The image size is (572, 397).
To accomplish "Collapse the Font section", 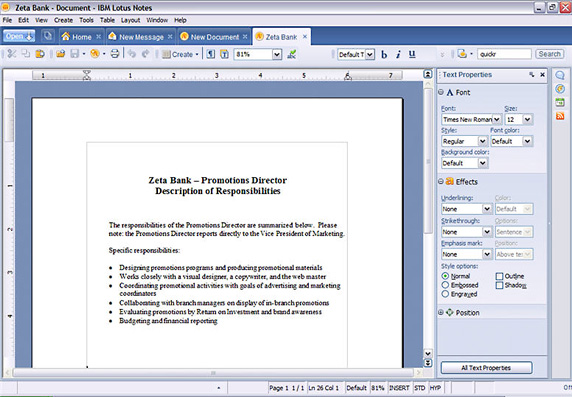I will (440, 92).
